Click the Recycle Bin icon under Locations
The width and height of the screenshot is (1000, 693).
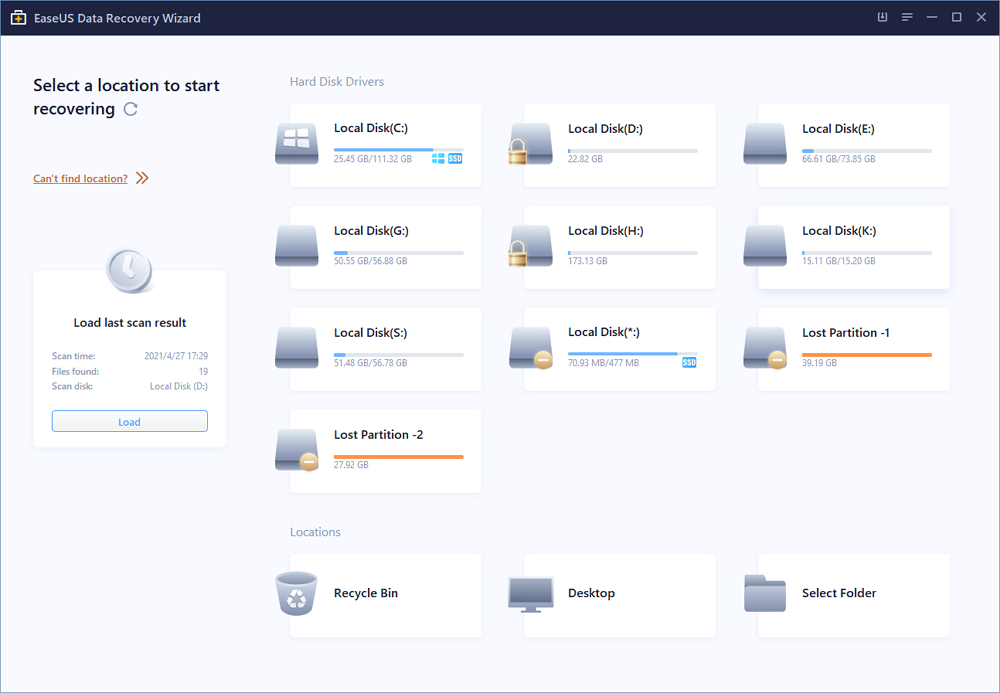point(296,593)
